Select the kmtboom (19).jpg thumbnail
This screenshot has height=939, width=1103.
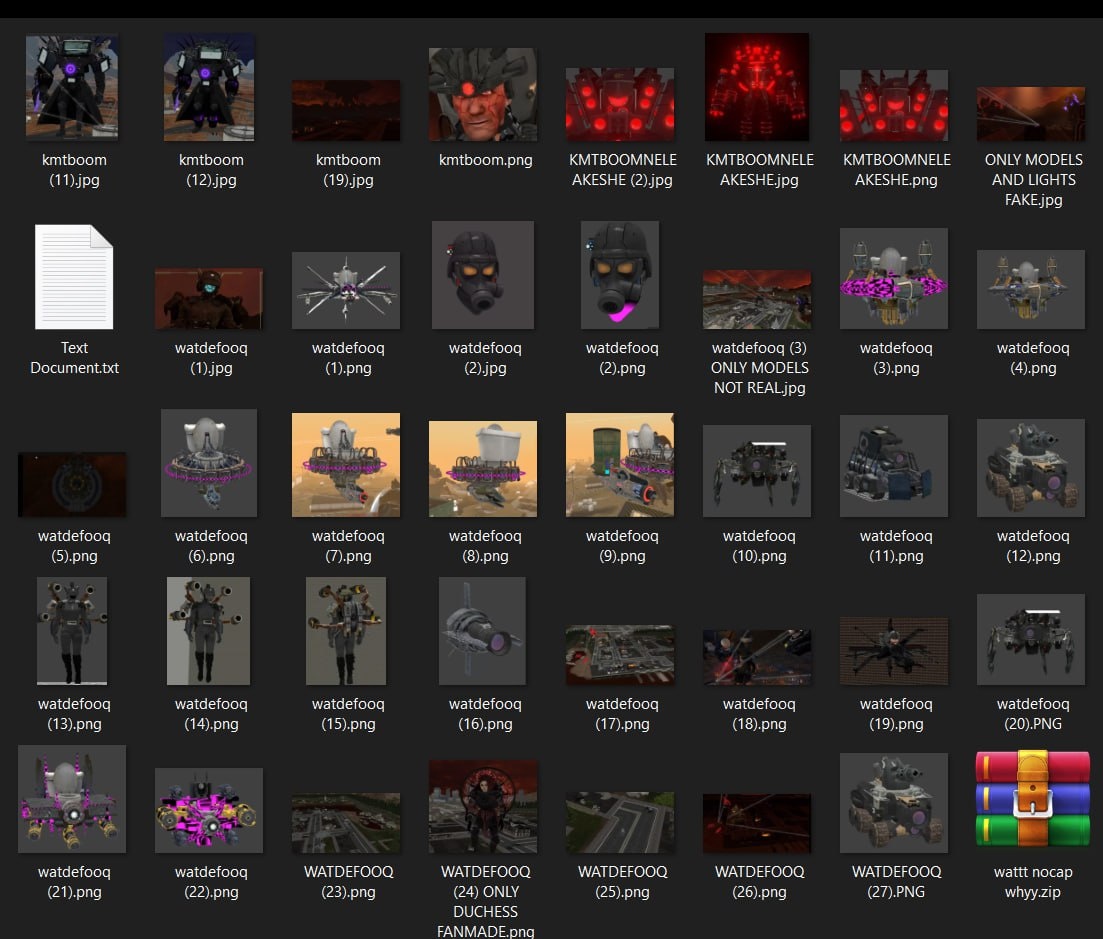[346, 110]
